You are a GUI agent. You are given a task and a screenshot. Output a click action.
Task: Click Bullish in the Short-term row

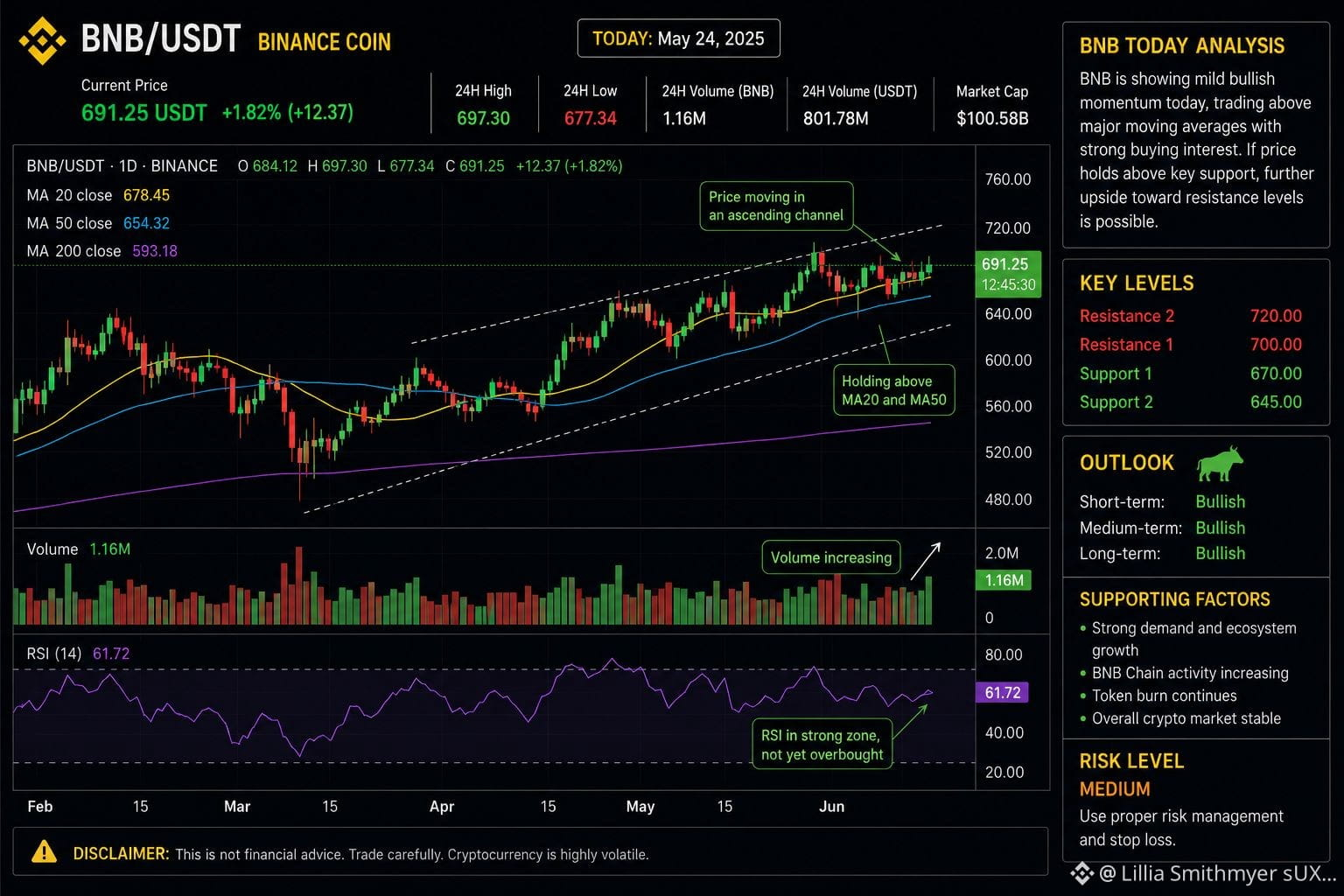tap(1221, 501)
